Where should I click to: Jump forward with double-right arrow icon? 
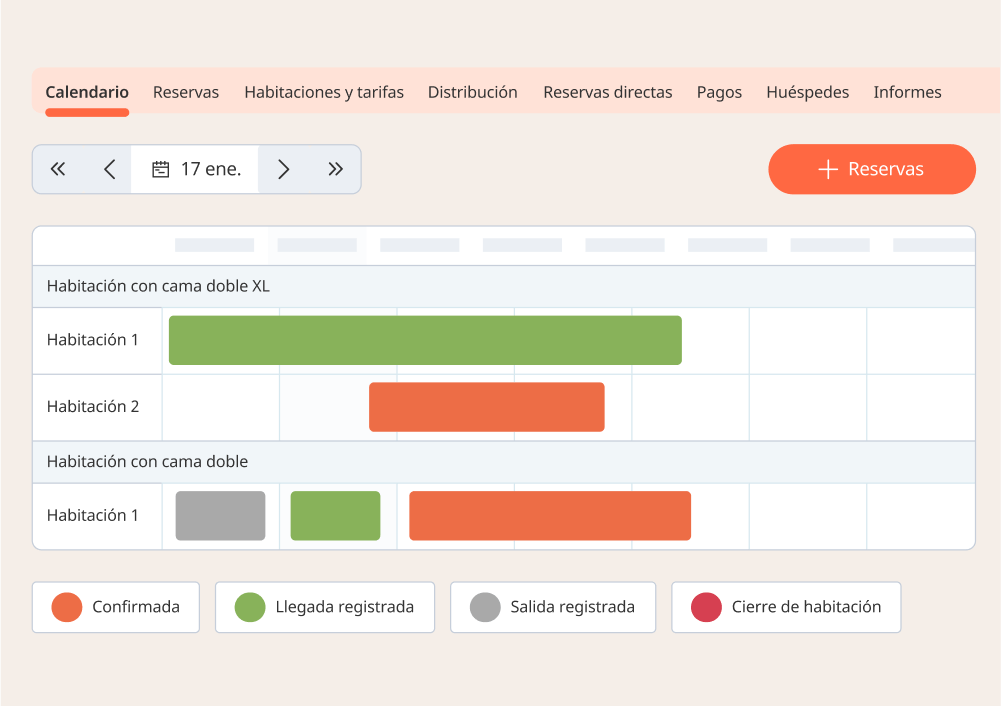[x=336, y=170]
